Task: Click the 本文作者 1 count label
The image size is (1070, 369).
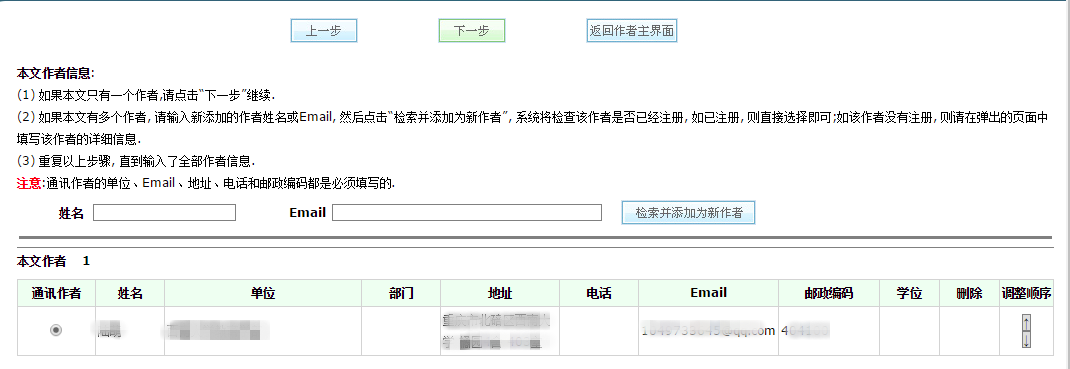Action: pos(53,261)
